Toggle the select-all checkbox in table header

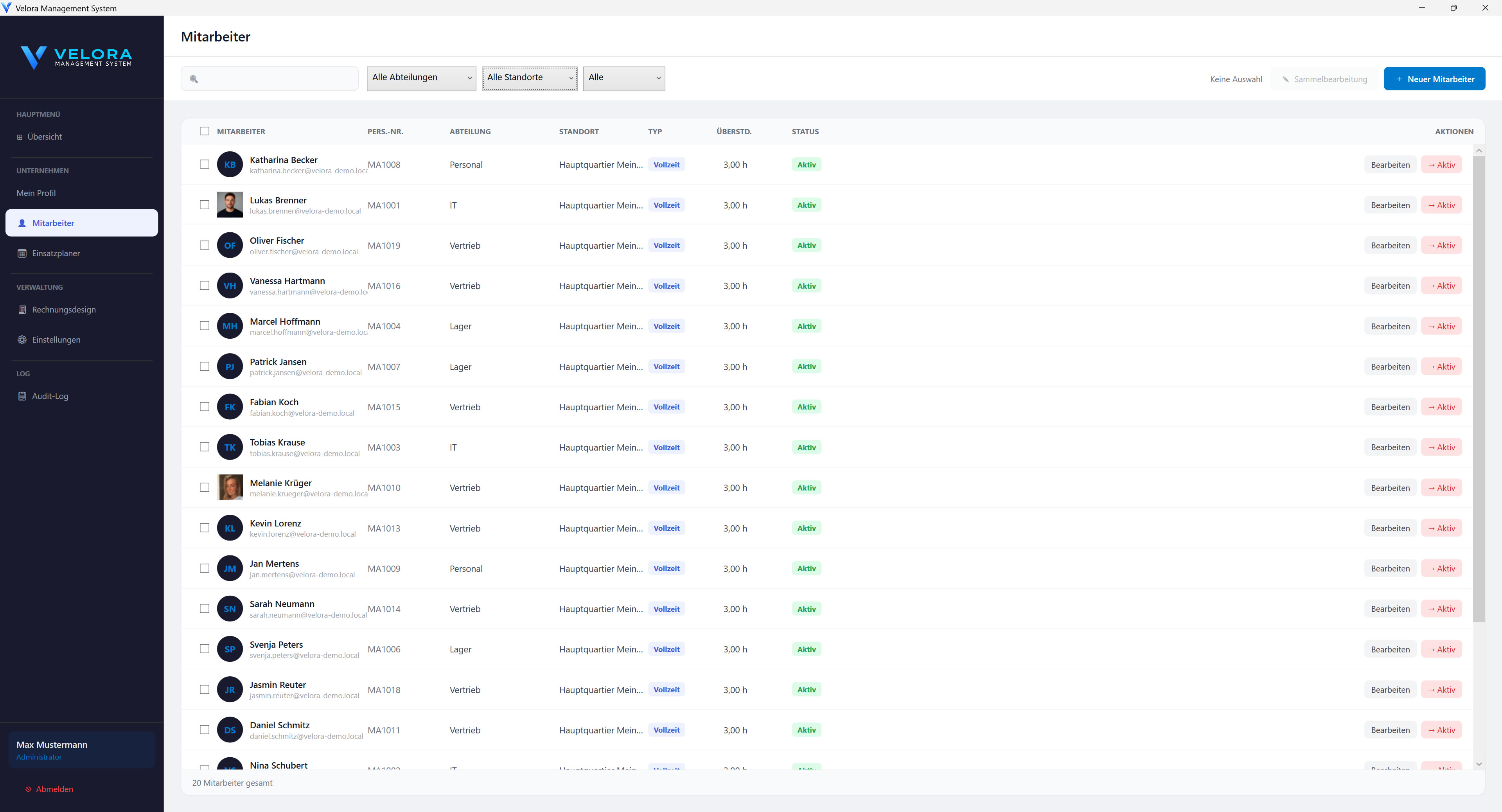tap(205, 131)
